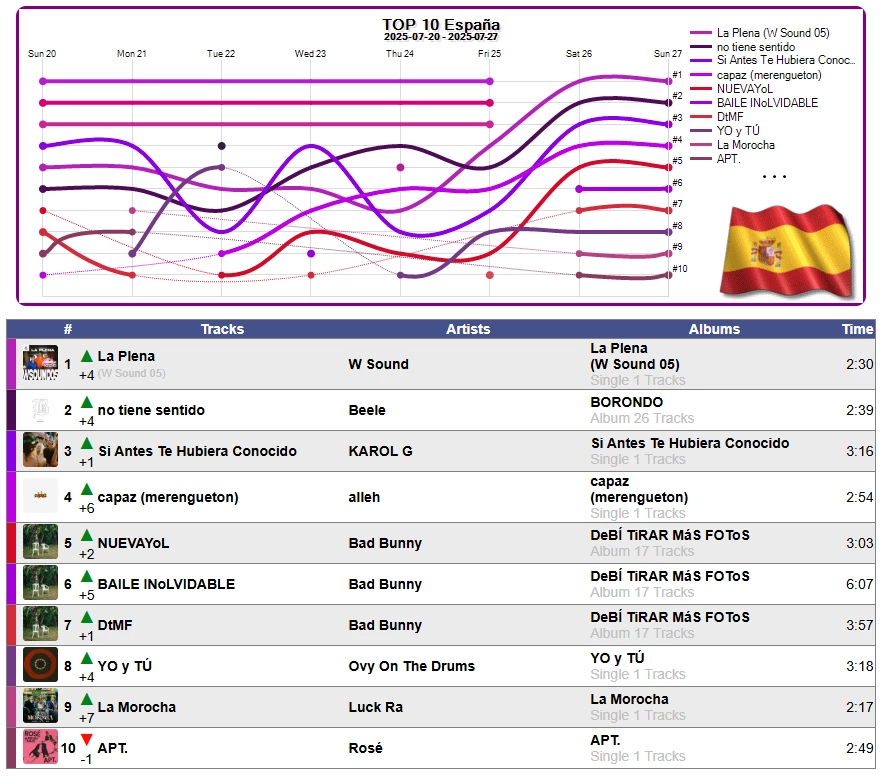Click the Fri 25 date label on chart
The height and width of the screenshot is (777, 883).
tap(489, 54)
